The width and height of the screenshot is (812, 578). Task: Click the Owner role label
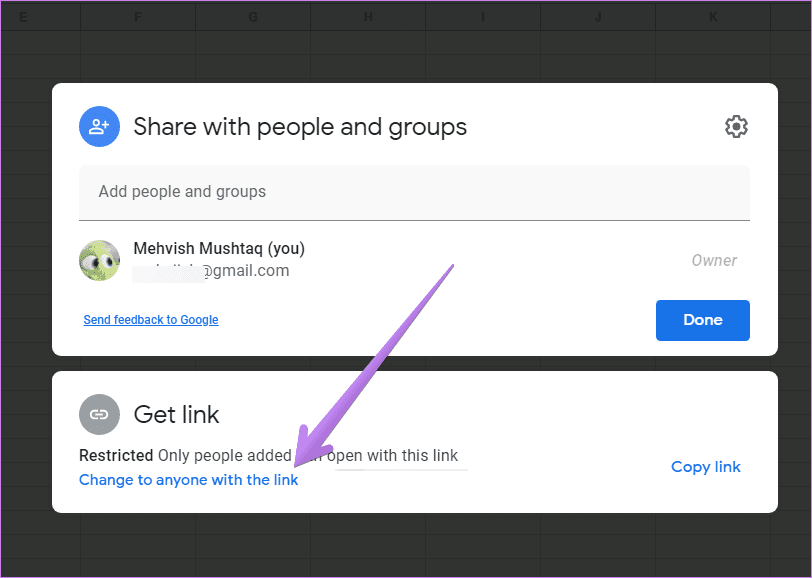pos(714,260)
